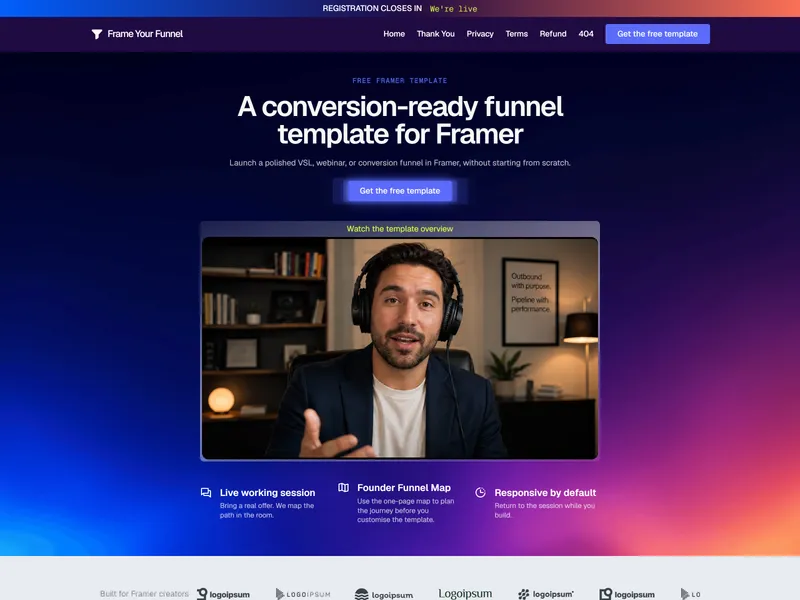The image size is (800, 600).
Task: Play the template overview video
Action: tap(399, 348)
